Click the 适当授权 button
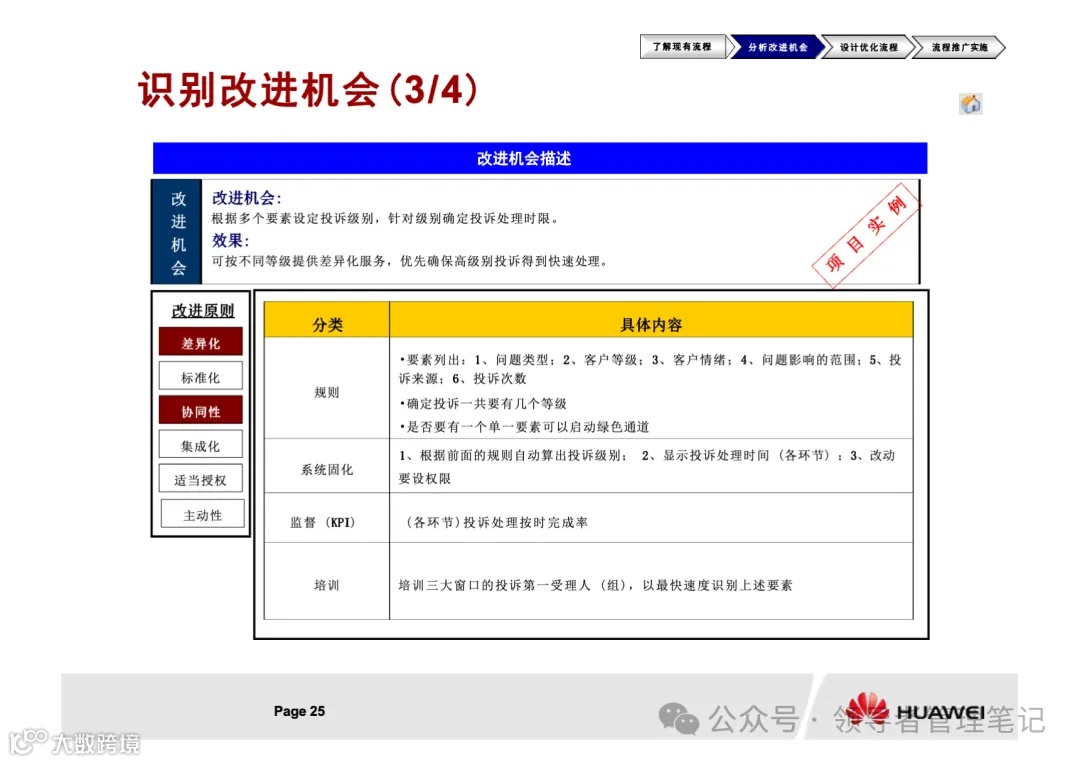The height and width of the screenshot is (763, 1080). tap(200, 478)
